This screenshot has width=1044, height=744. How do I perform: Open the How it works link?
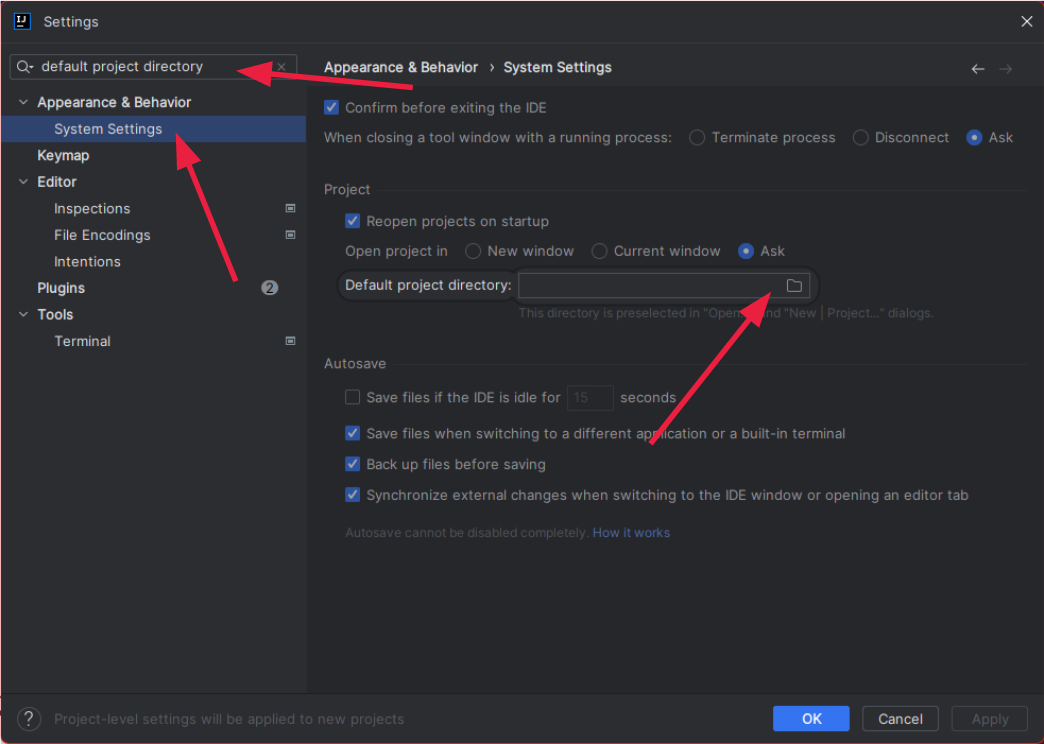[631, 533]
